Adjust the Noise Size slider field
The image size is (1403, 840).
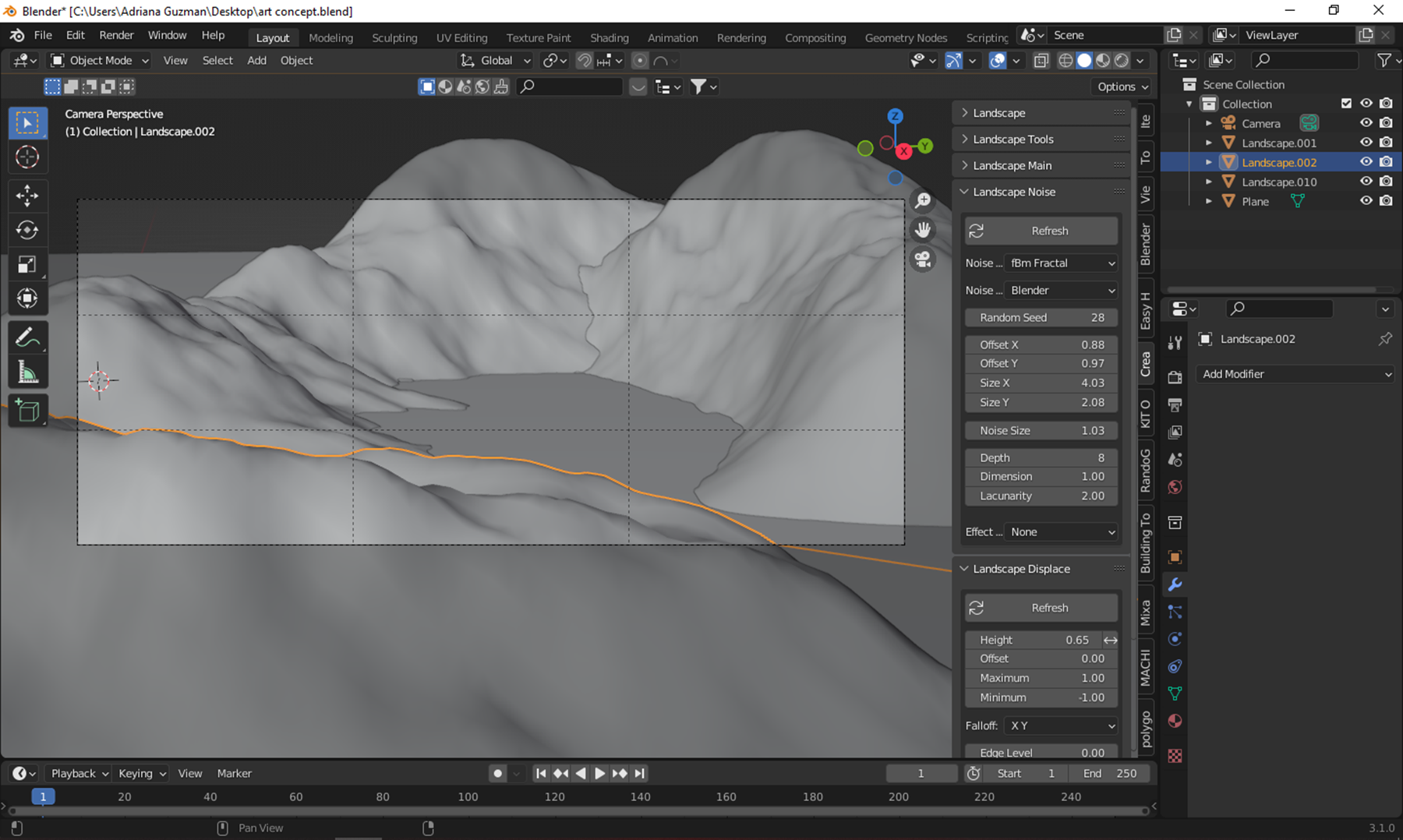pyautogui.click(x=1041, y=431)
